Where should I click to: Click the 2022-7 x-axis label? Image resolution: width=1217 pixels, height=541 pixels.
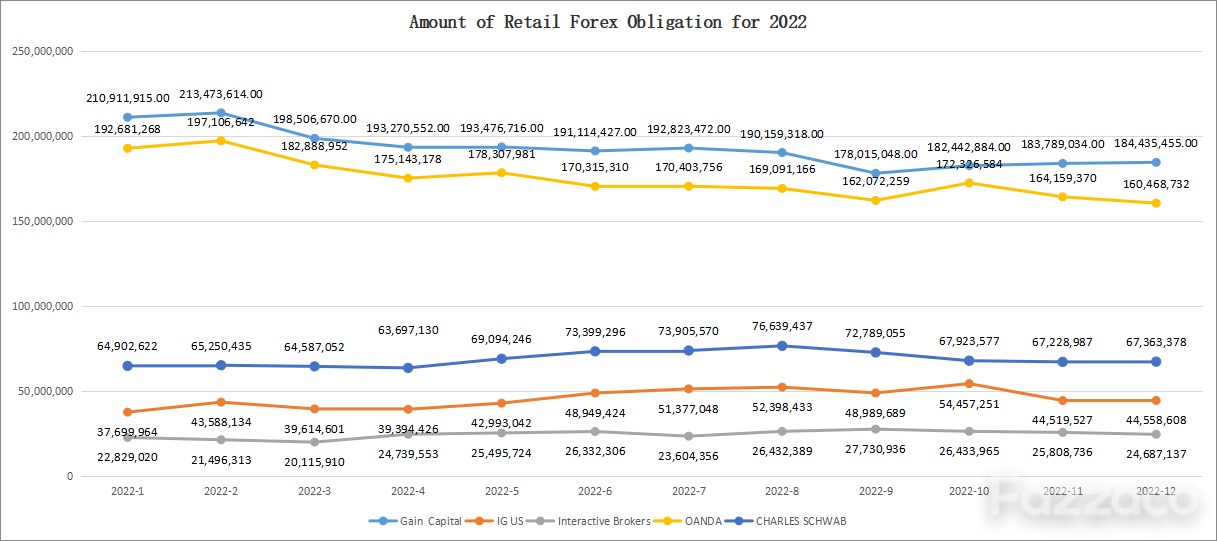coord(689,491)
